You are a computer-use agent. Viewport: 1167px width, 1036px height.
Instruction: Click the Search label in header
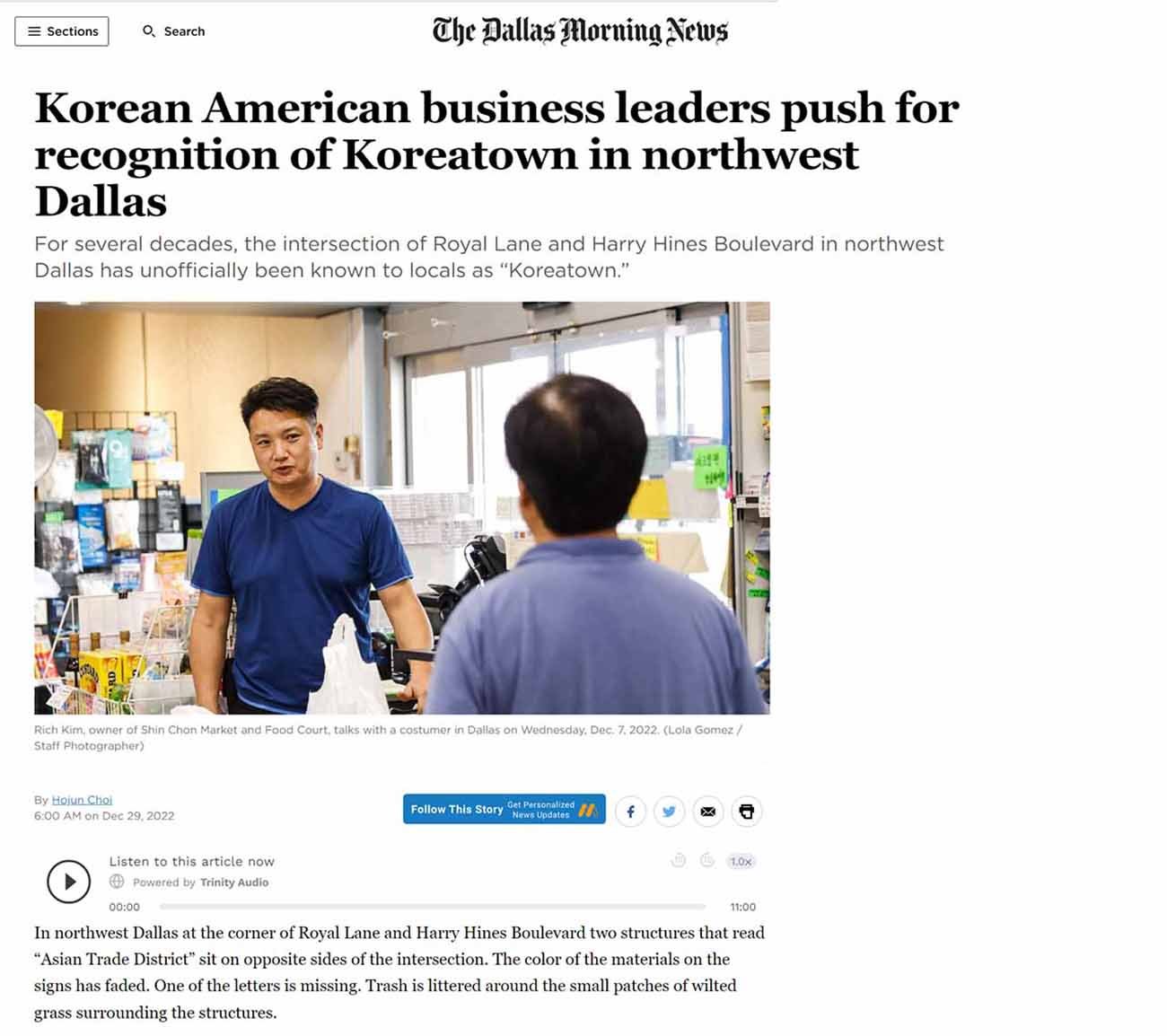184,31
